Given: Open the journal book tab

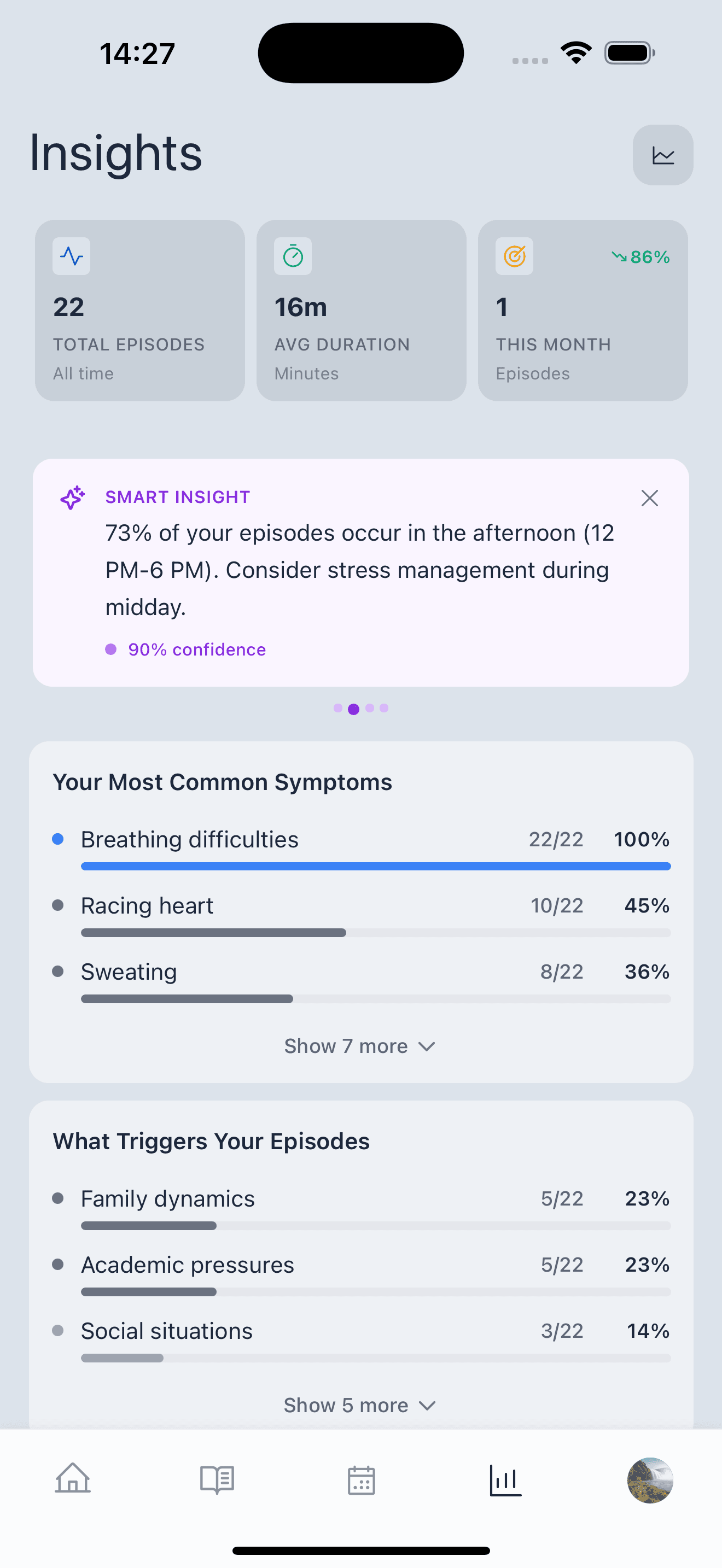Looking at the screenshot, I should click(217, 1479).
